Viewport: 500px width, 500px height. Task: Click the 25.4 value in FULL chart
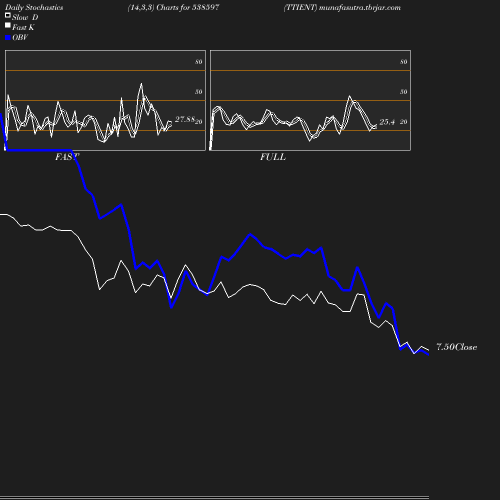tap(387, 122)
